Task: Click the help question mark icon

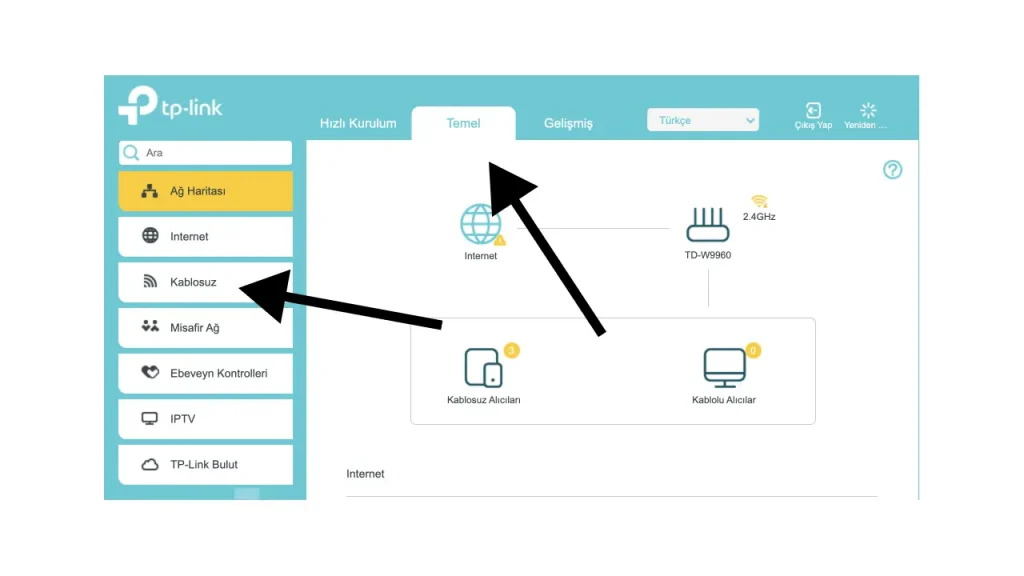Action: click(892, 170)
